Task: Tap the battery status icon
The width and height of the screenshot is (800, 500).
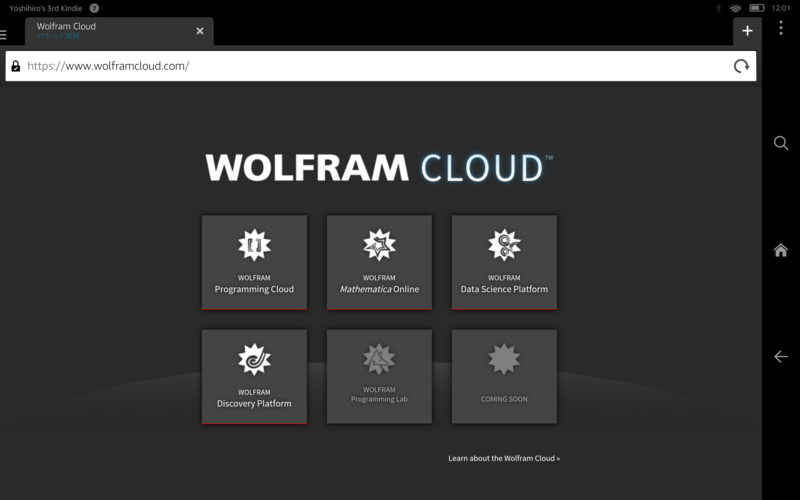Action: 757,8
